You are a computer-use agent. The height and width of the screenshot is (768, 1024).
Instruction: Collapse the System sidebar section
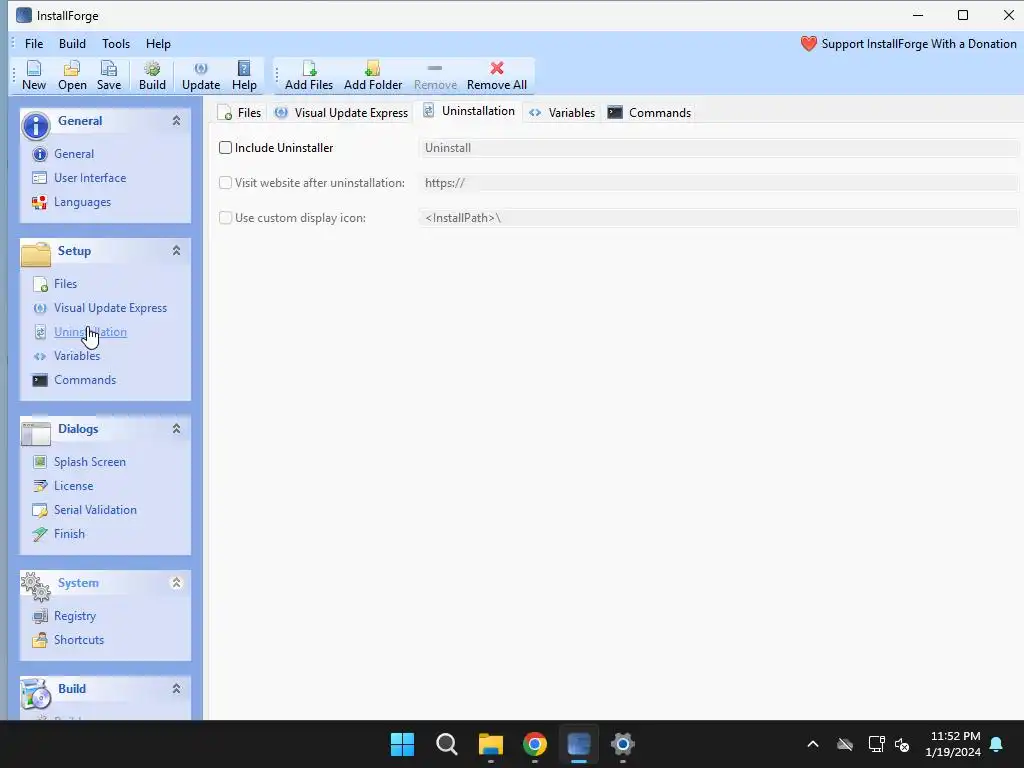[176, 583]
